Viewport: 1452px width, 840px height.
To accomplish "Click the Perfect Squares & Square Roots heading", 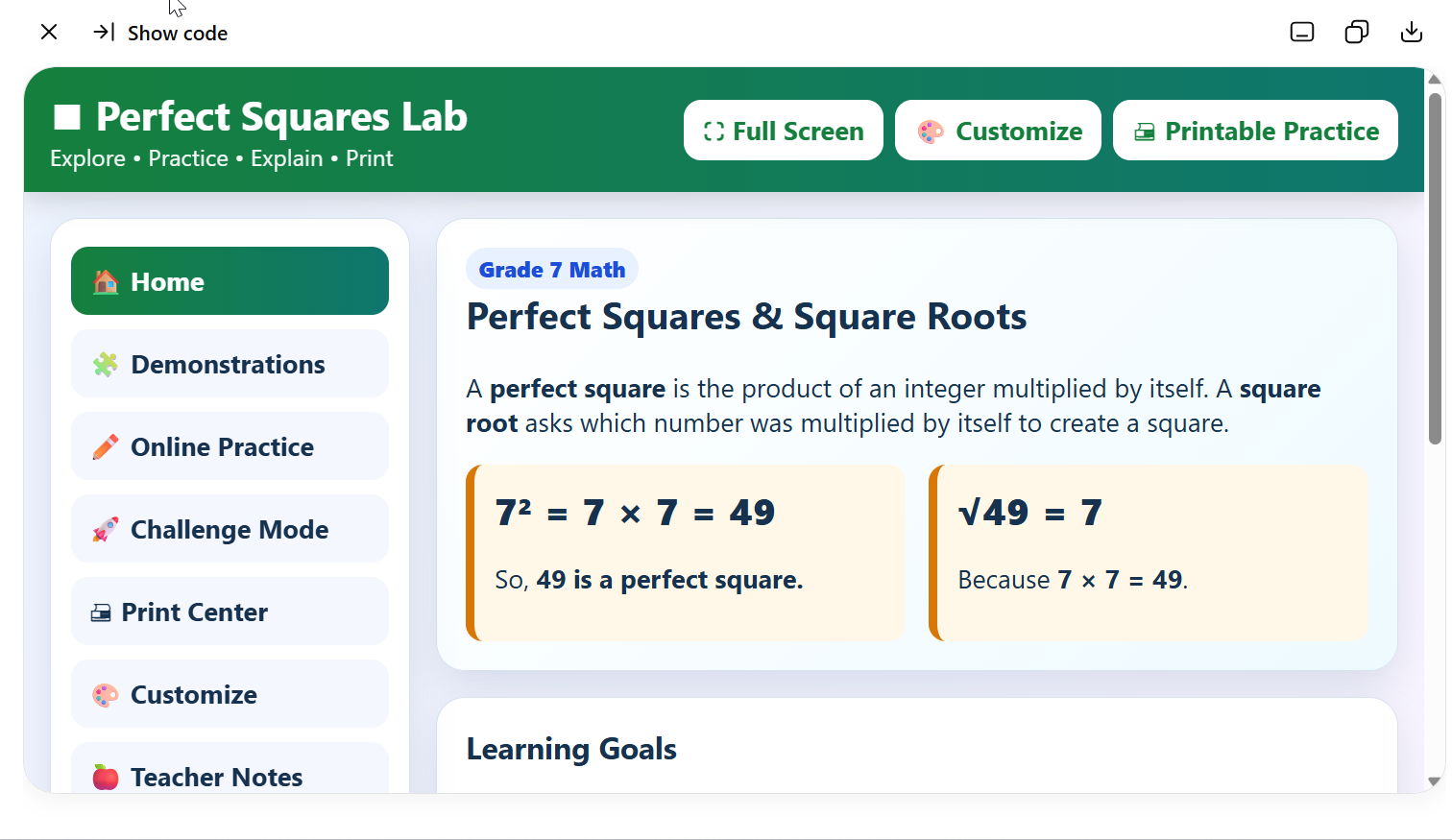I will click(x=746, y=317).
